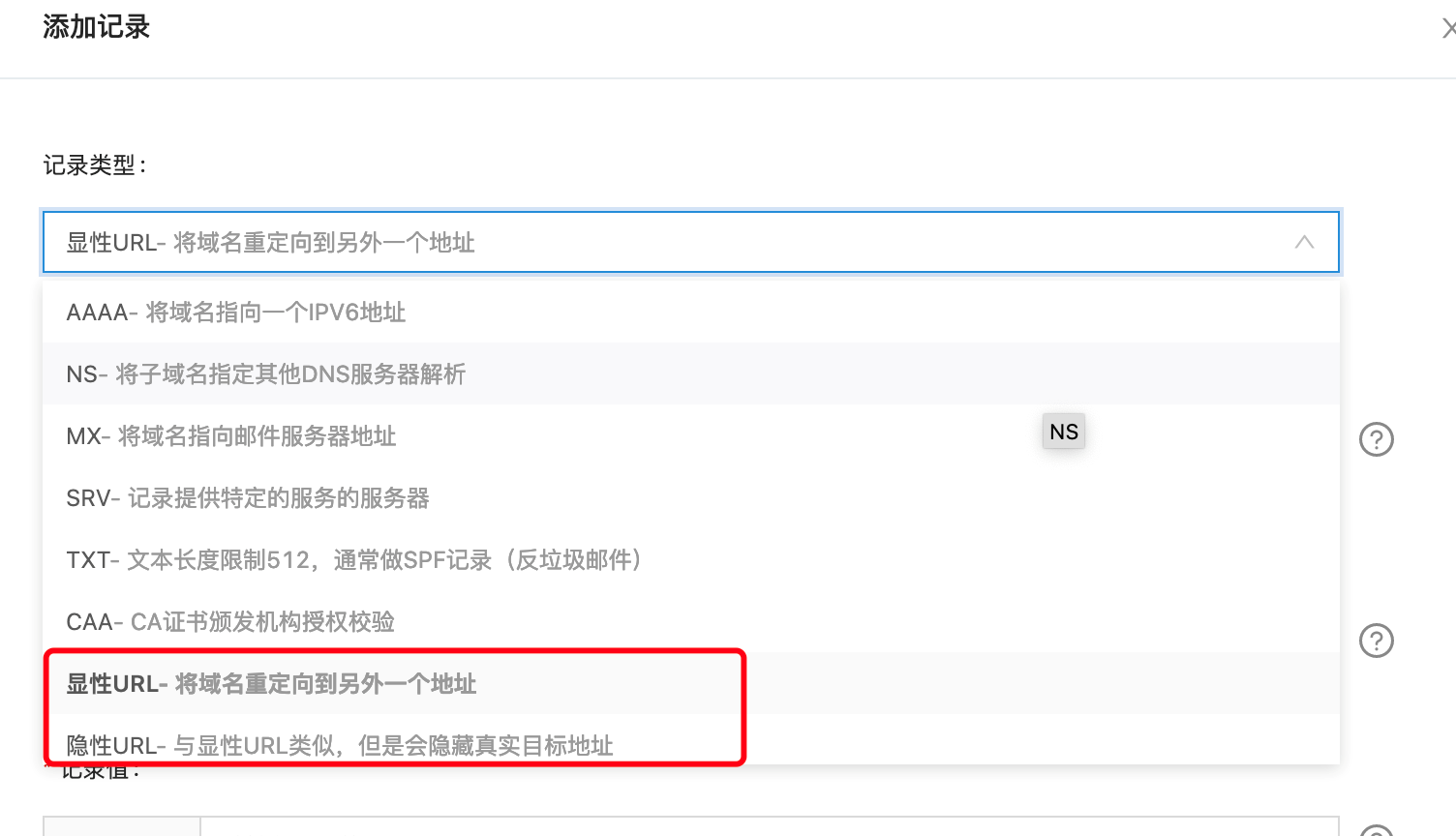Click help icon beside record value input
The height and width of the screenshot is (836, 1456).
1375,830
